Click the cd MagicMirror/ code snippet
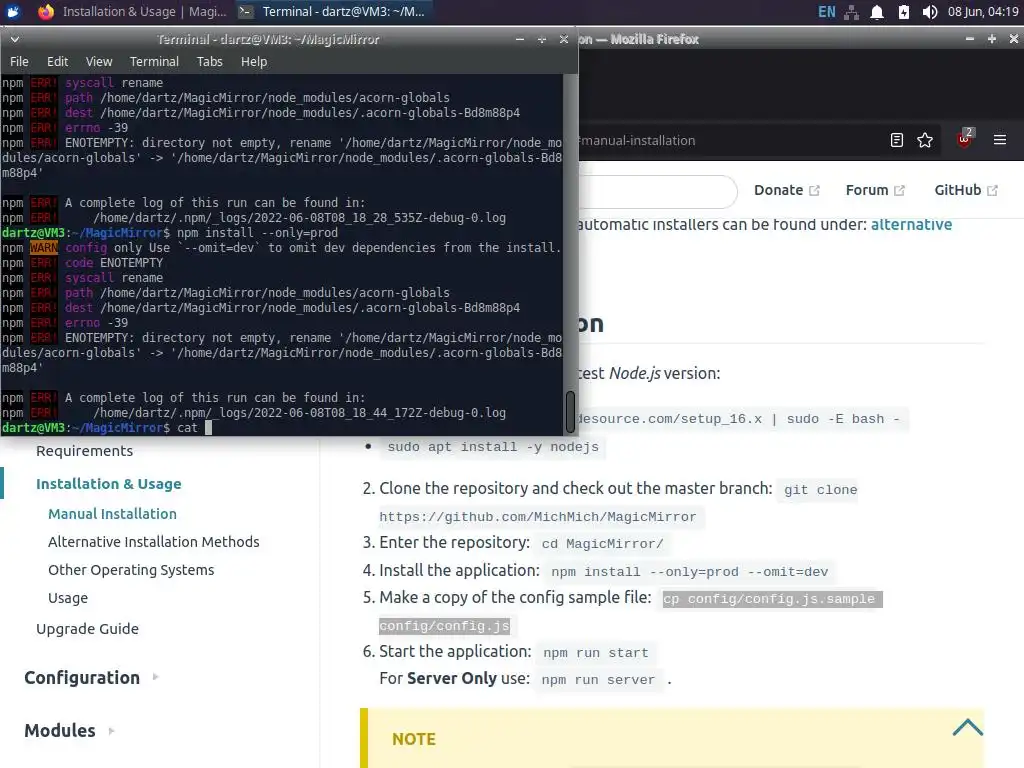This screenshot has height=768, width=1024. coord(602,544)
